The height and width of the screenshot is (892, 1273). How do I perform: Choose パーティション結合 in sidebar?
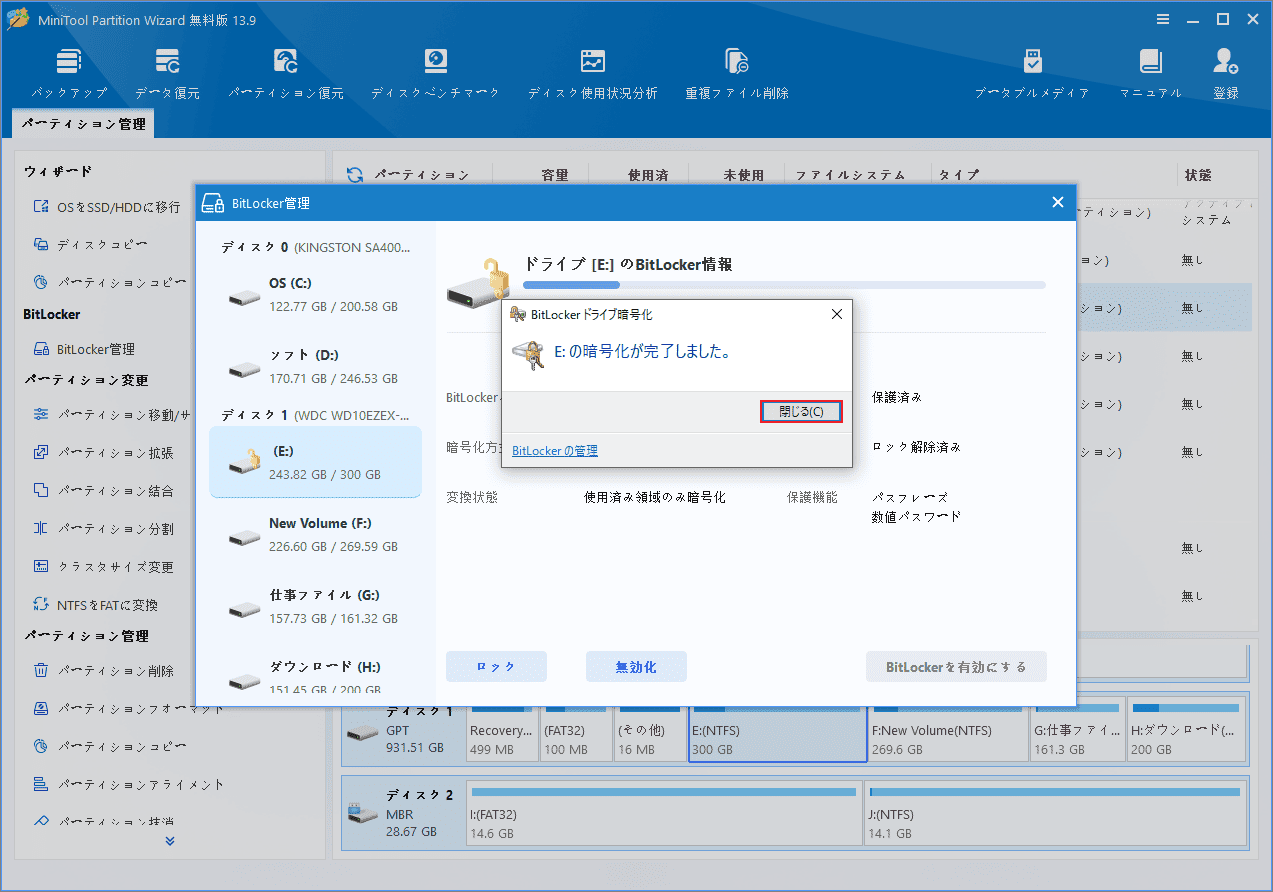pyautogui.click(x=104, y=491)
